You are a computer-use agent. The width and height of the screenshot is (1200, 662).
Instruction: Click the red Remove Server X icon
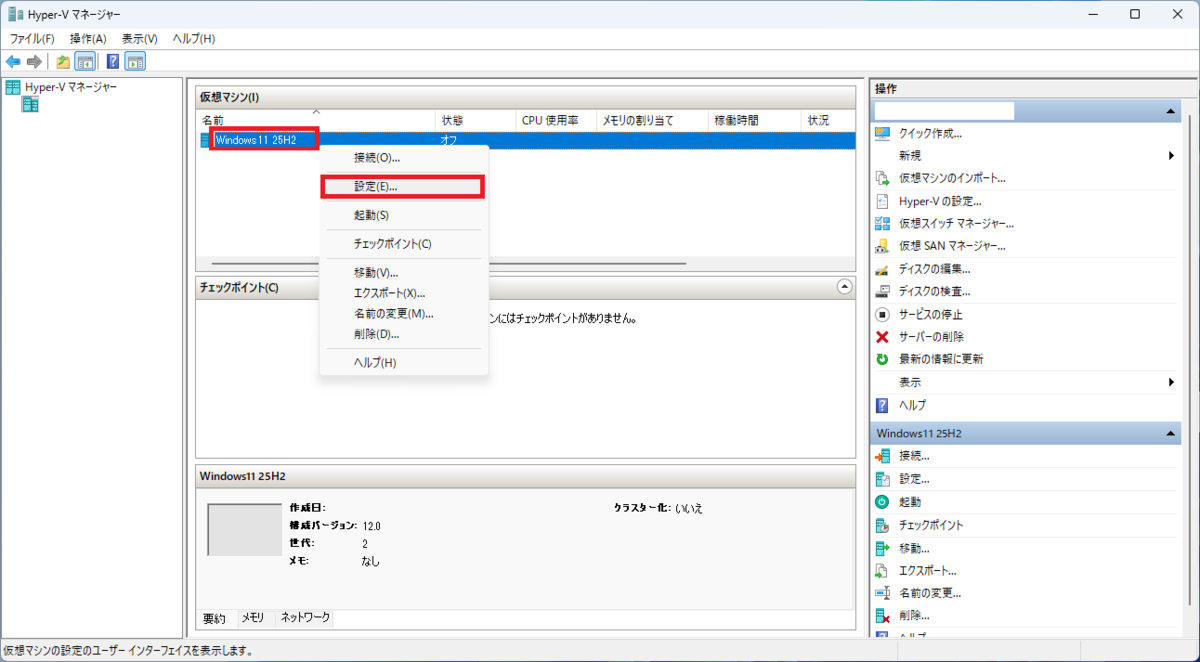tap(882, 337)
